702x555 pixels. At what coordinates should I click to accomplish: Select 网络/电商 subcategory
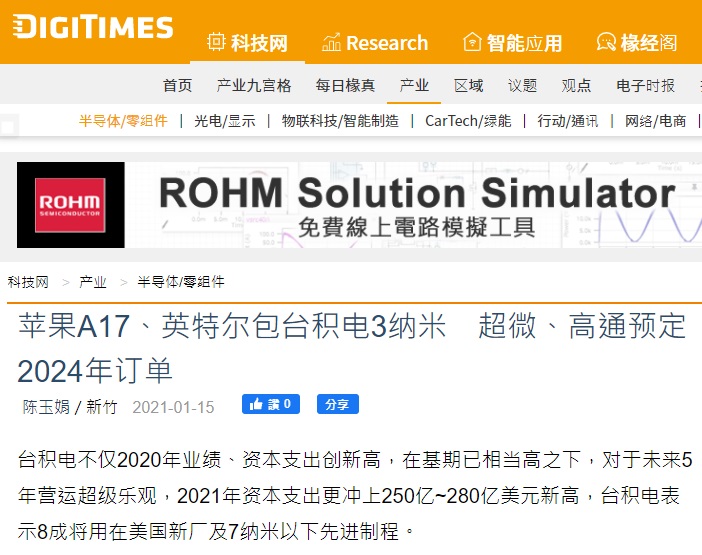point(655,120)
